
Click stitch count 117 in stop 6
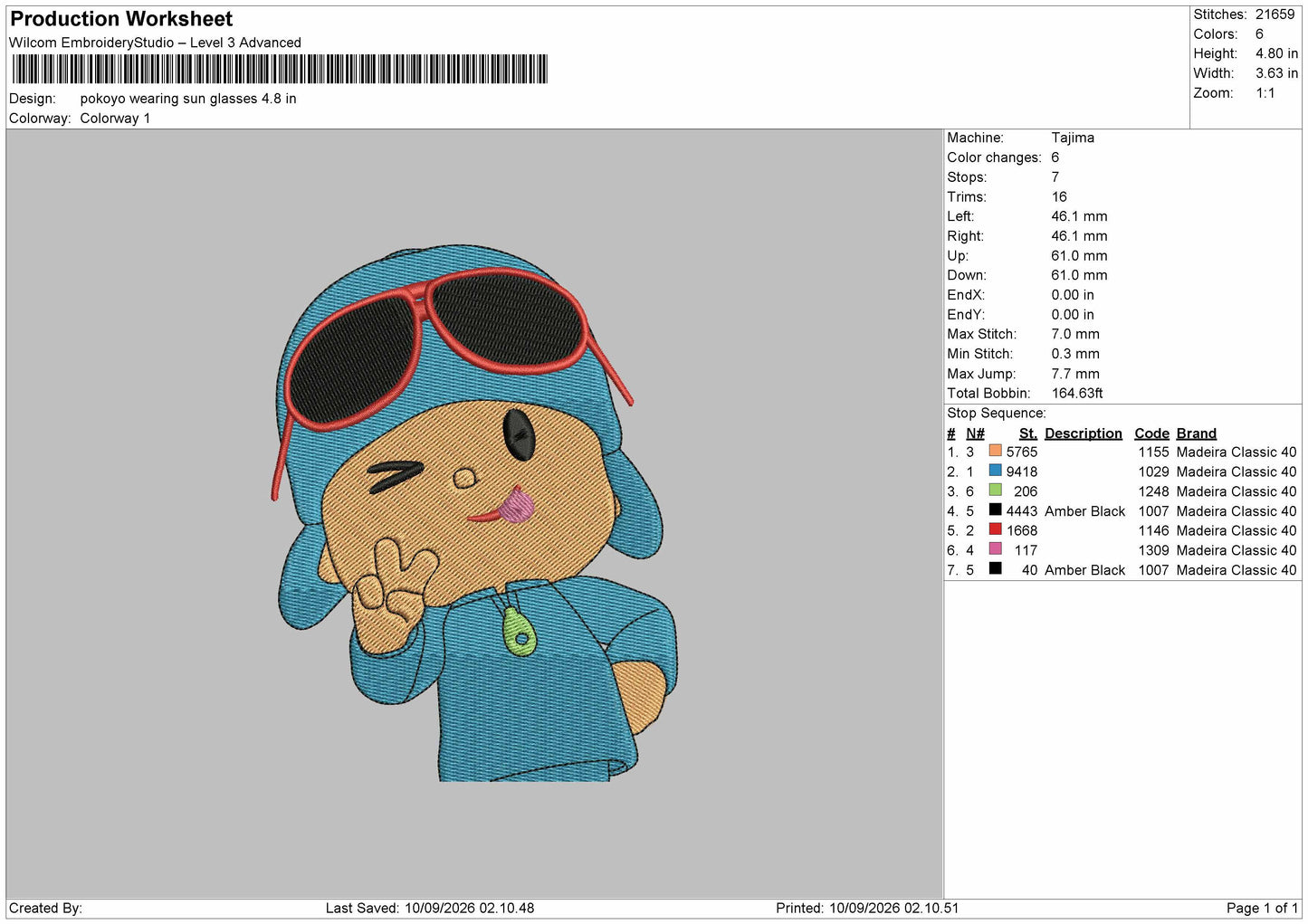pos(1026,551)
